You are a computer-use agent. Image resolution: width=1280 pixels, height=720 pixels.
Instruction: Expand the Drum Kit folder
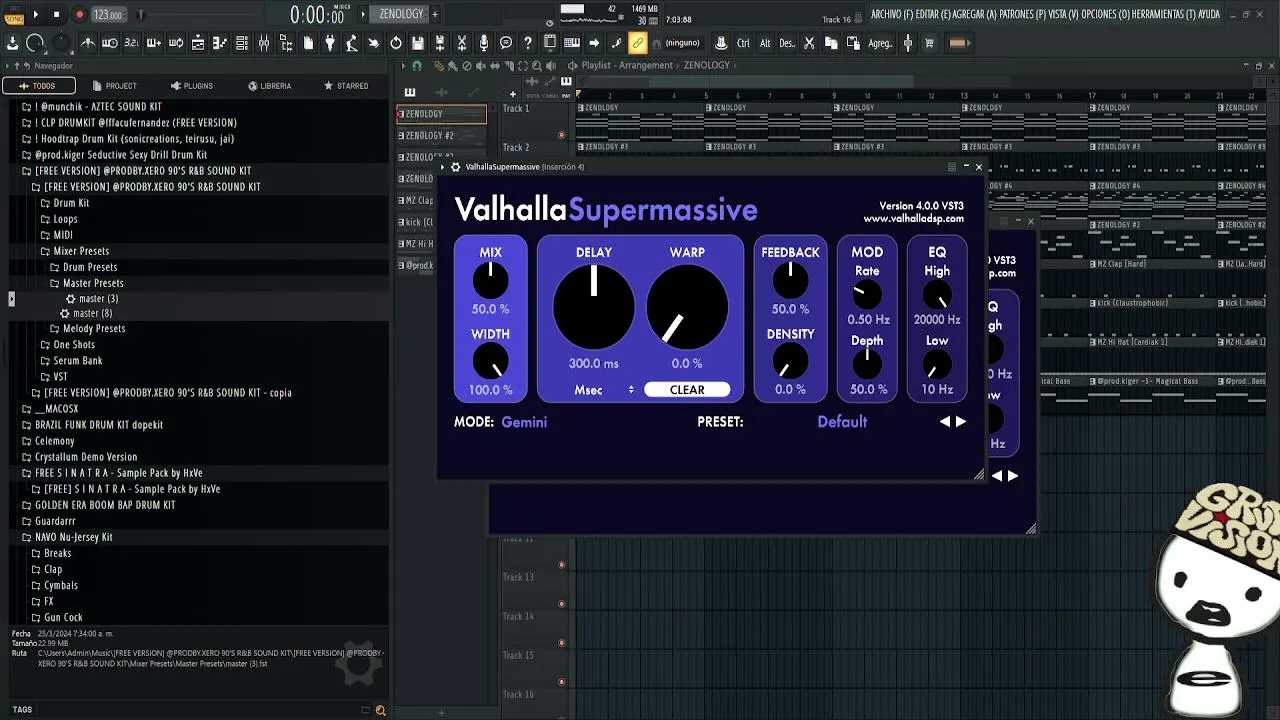71,203
